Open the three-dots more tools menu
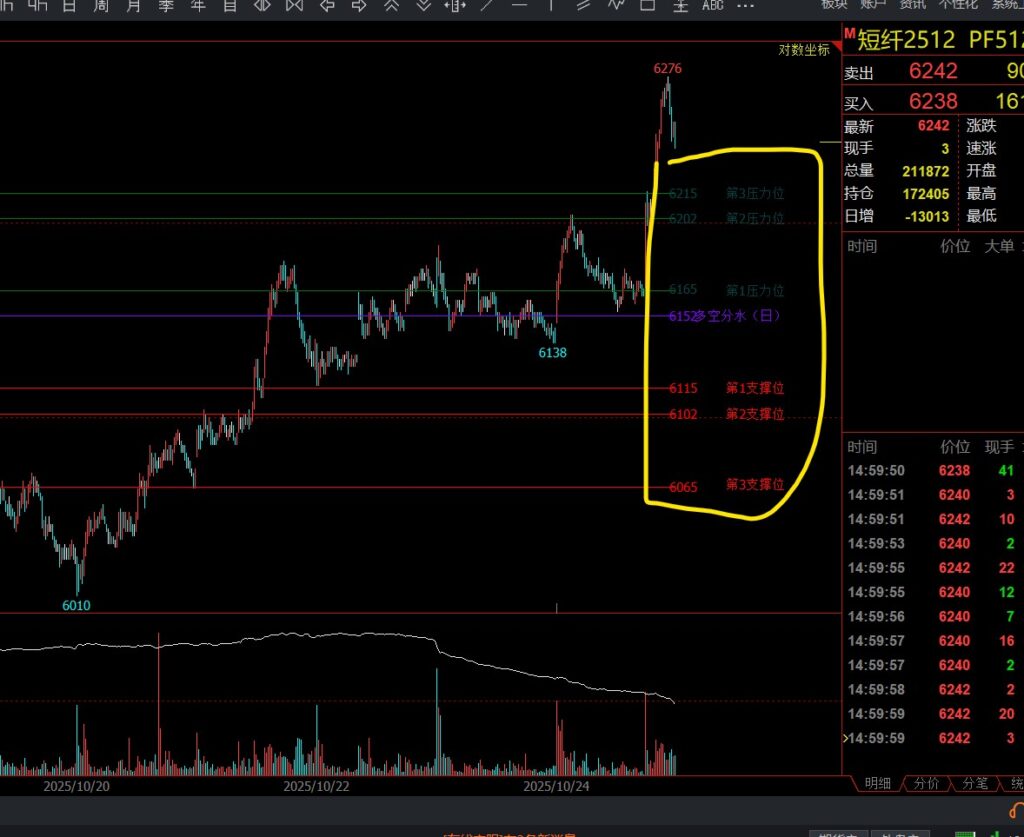The height and width of the screenshot is (837, 1024). (x=745, y=5)
